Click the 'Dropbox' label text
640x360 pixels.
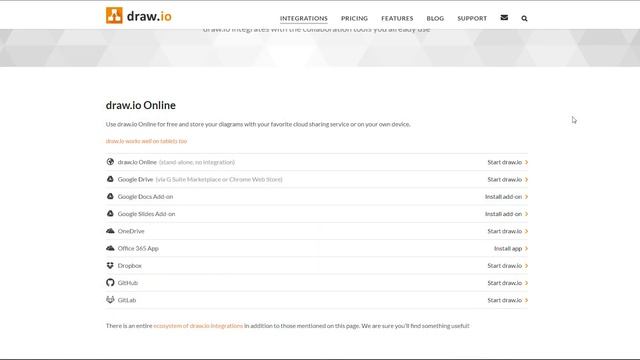129,265
